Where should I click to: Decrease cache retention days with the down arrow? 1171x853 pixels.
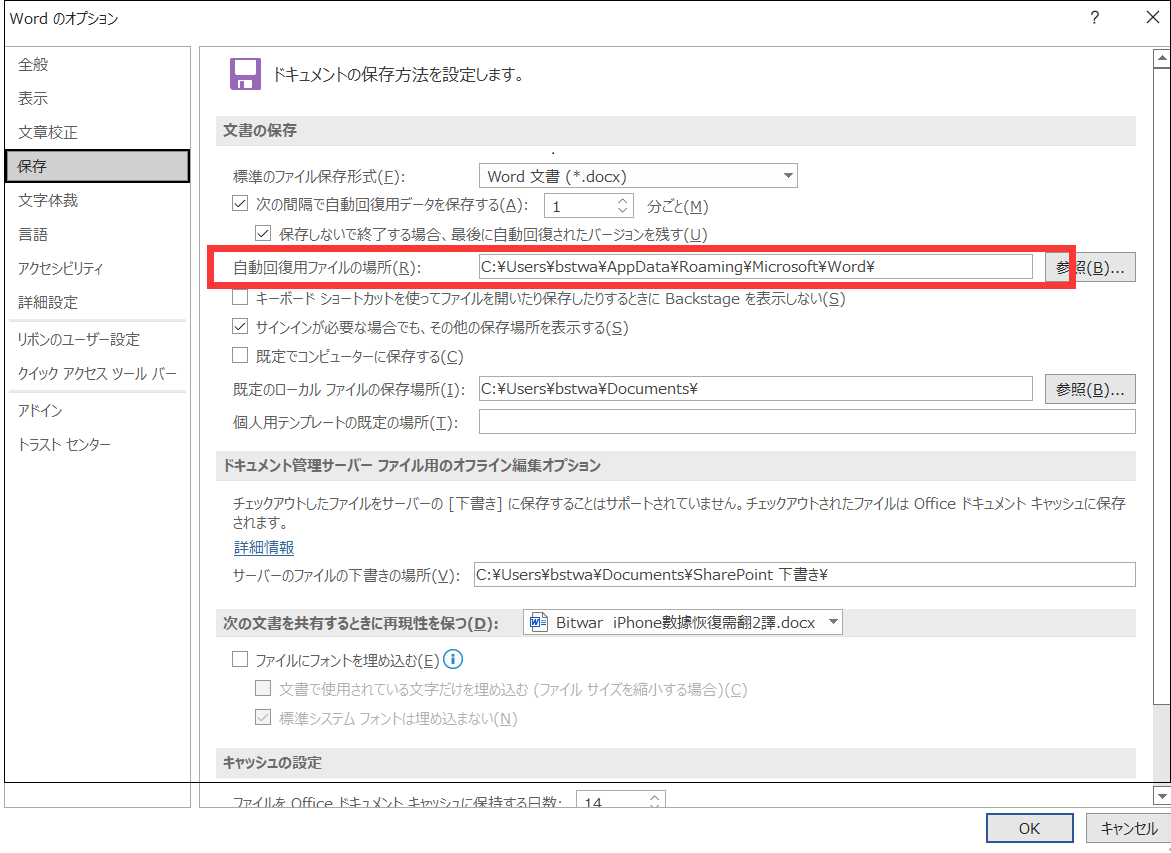(655, 806)
